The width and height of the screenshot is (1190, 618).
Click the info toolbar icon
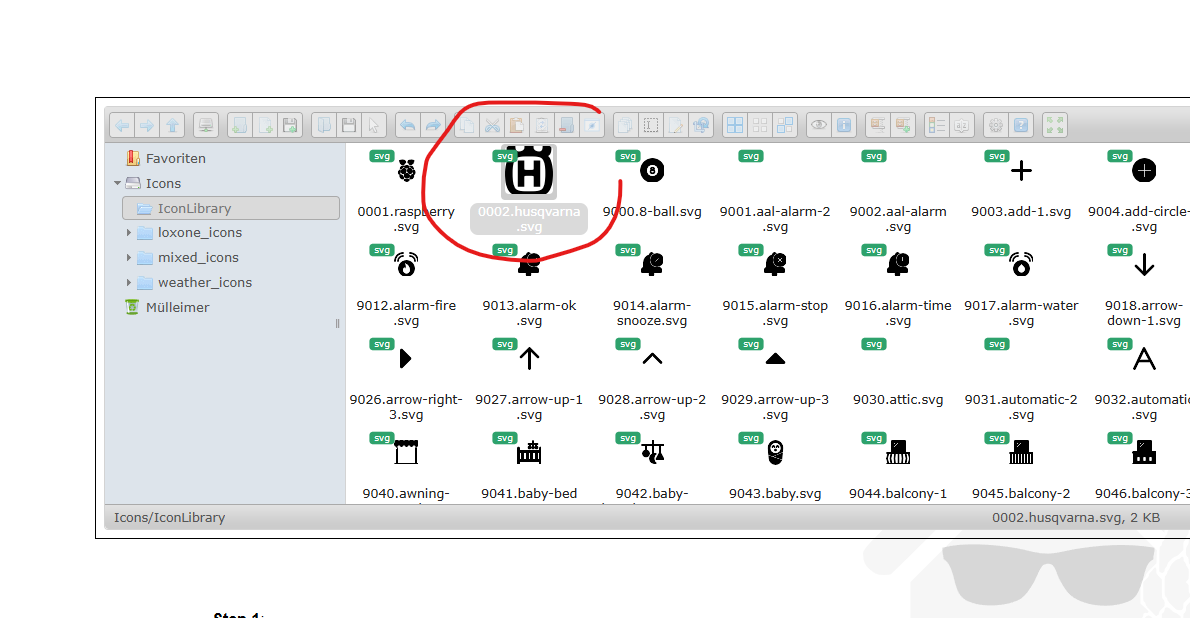click(844, 125)
